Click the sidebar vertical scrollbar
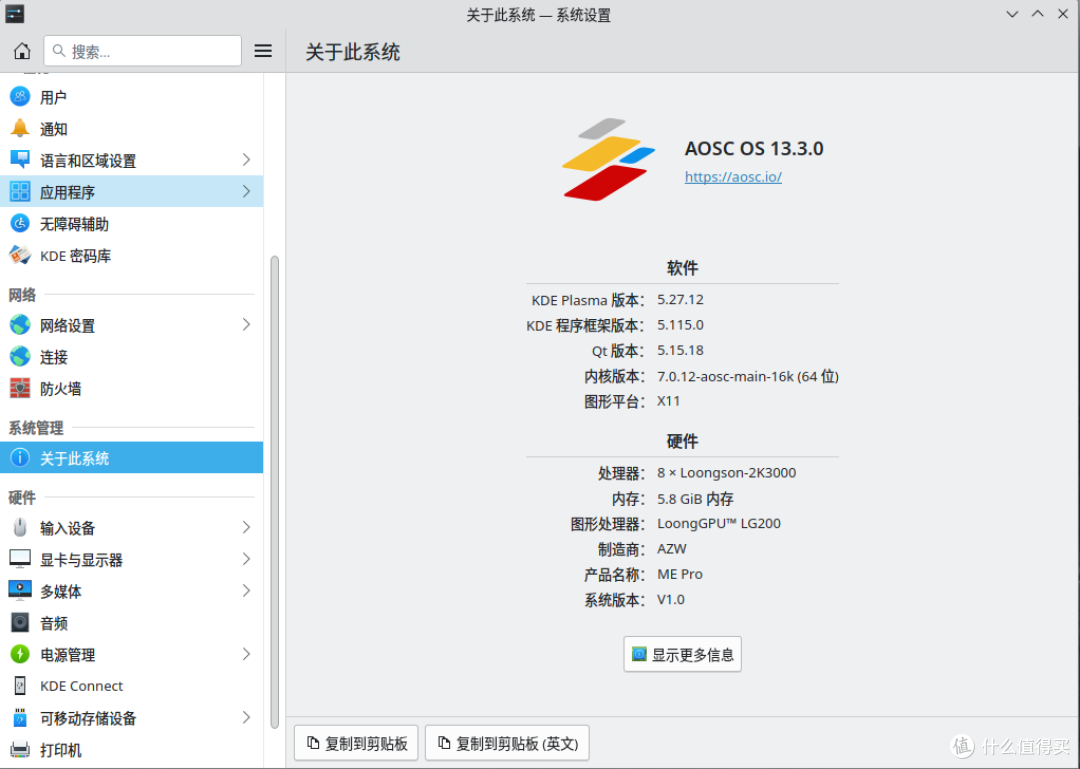 pos(274,492)
